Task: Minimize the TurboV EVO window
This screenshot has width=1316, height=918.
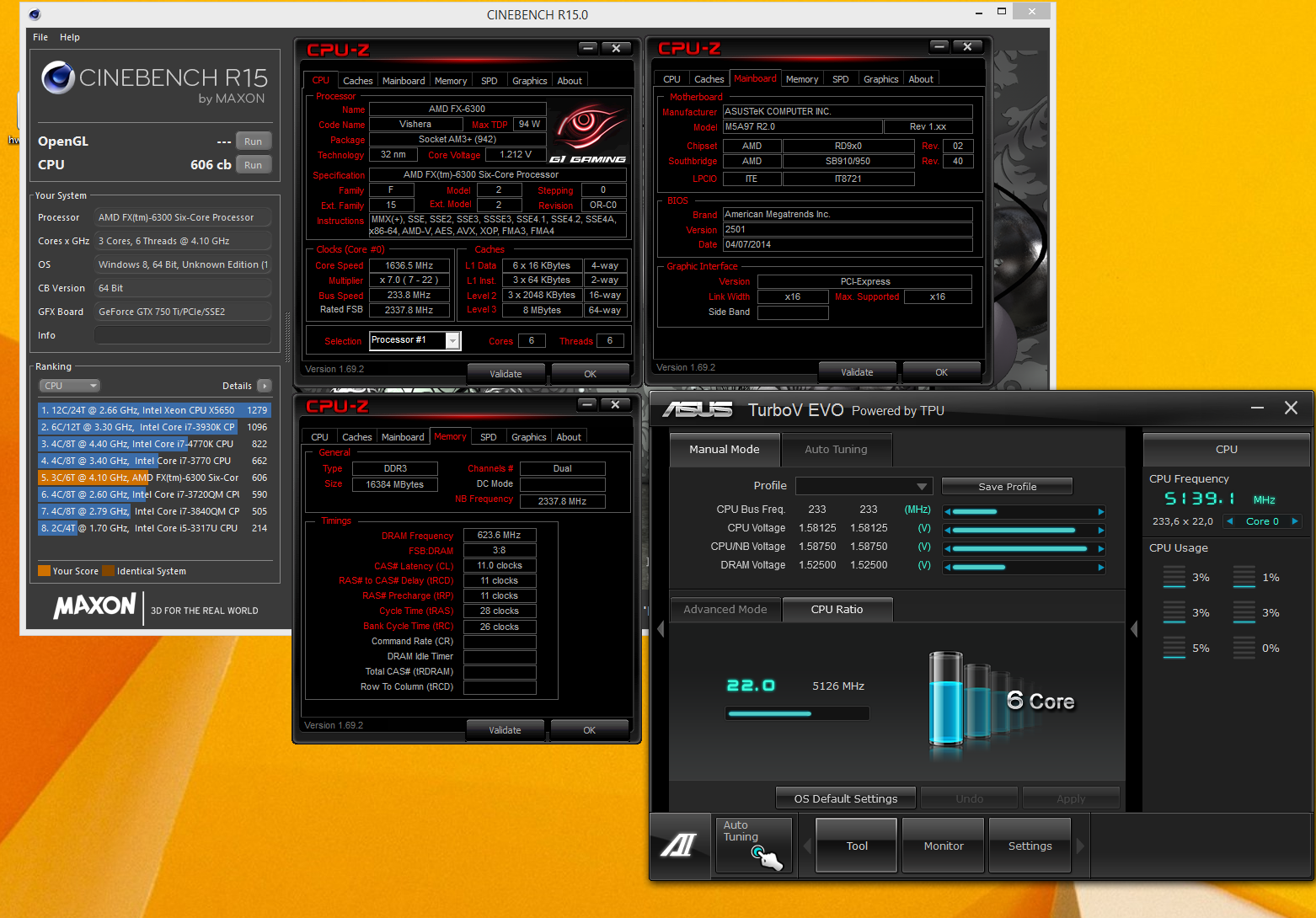Action: [1257, 408]
